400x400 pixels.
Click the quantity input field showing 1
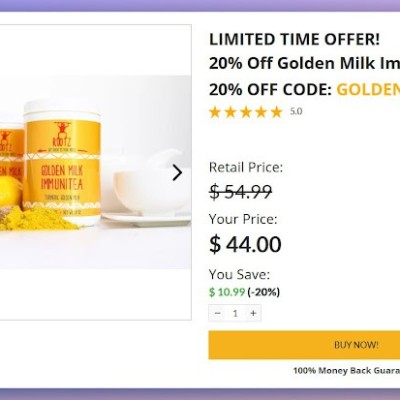235,313
